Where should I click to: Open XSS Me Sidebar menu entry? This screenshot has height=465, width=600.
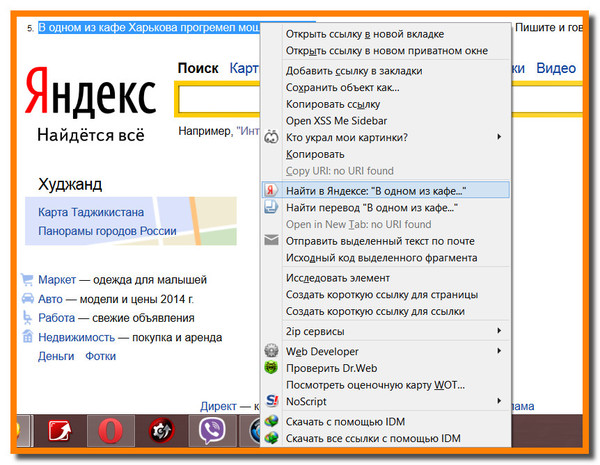pyautogui.click(x=336, y=121)
